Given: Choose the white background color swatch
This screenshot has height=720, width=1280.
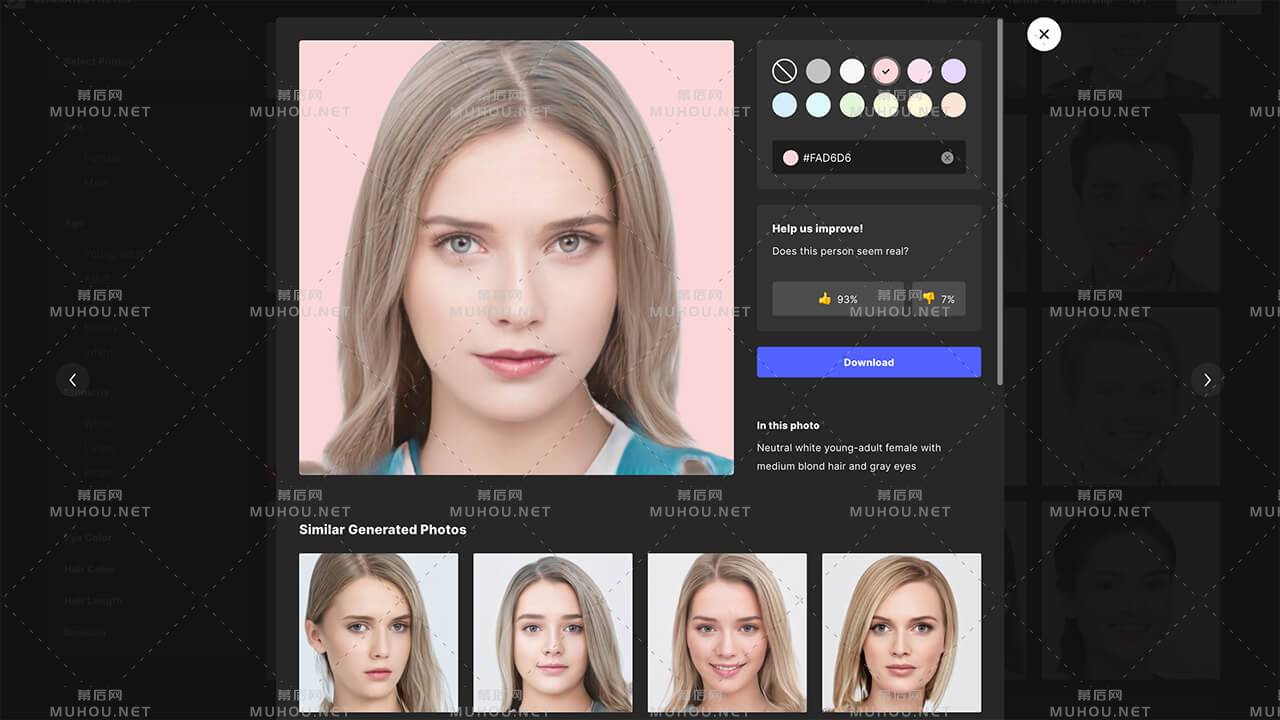Looking at the screenshot, I should point(852,71).
